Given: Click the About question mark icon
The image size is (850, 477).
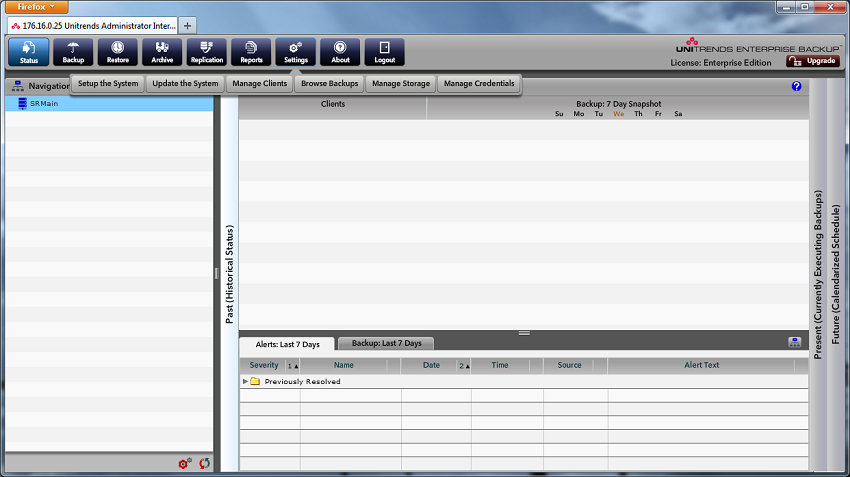Looking at the screenshot, I should [x=340, y=52].
